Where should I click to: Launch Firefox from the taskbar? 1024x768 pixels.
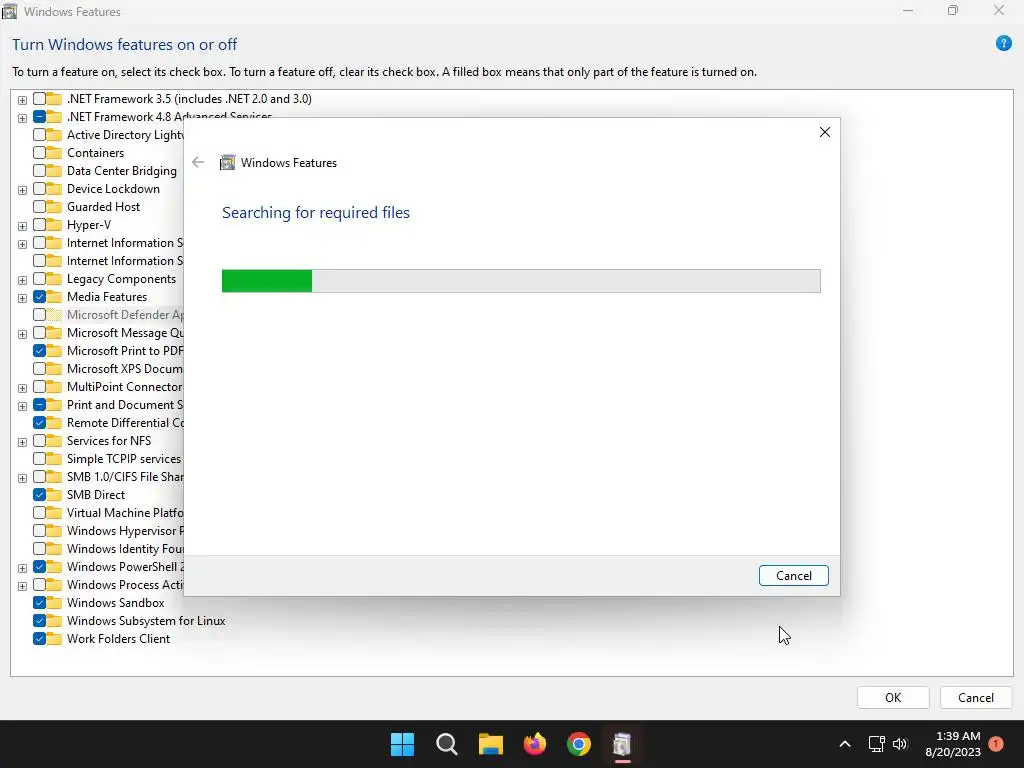(535, 744)
